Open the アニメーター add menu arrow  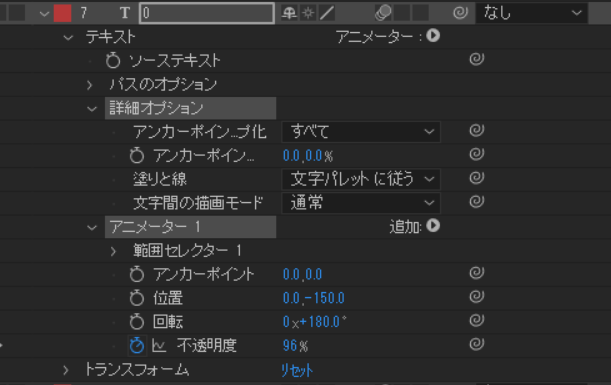pos(433,36)
